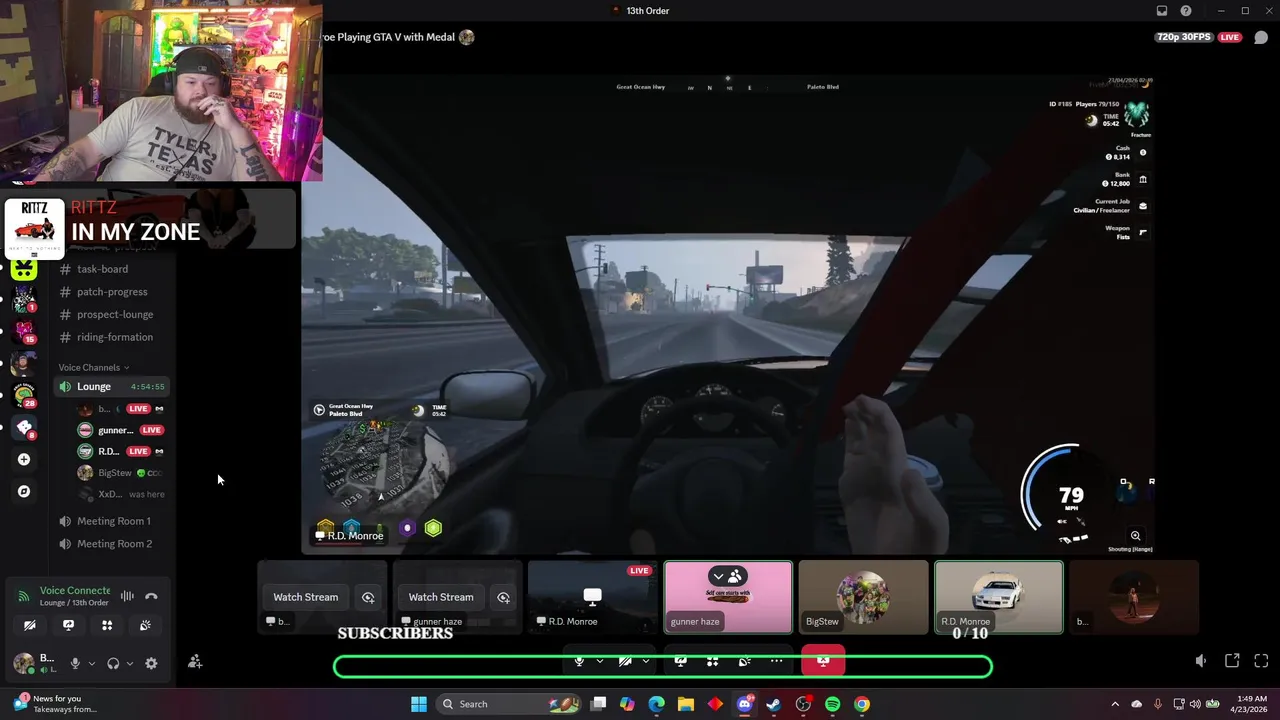Open Discord's Explore servers compass icon
This screenshot has height=720, width=1280.
(x=24, y=491)
